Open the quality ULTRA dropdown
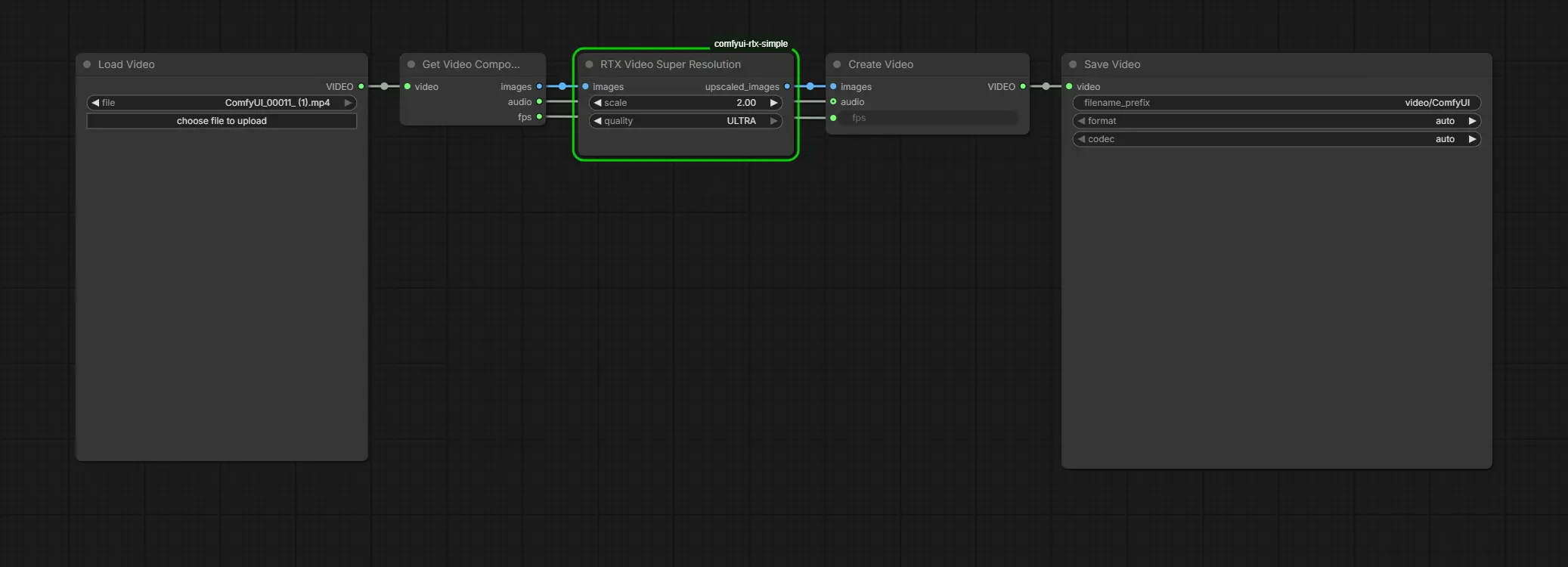1568x567 pixels. point(685,121)
